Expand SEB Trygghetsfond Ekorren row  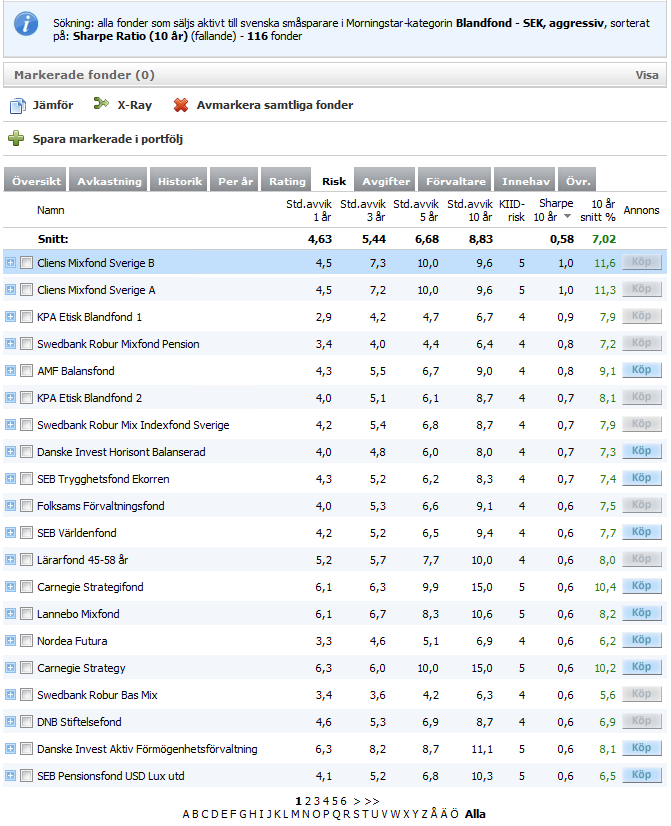[x=10, y=478]
